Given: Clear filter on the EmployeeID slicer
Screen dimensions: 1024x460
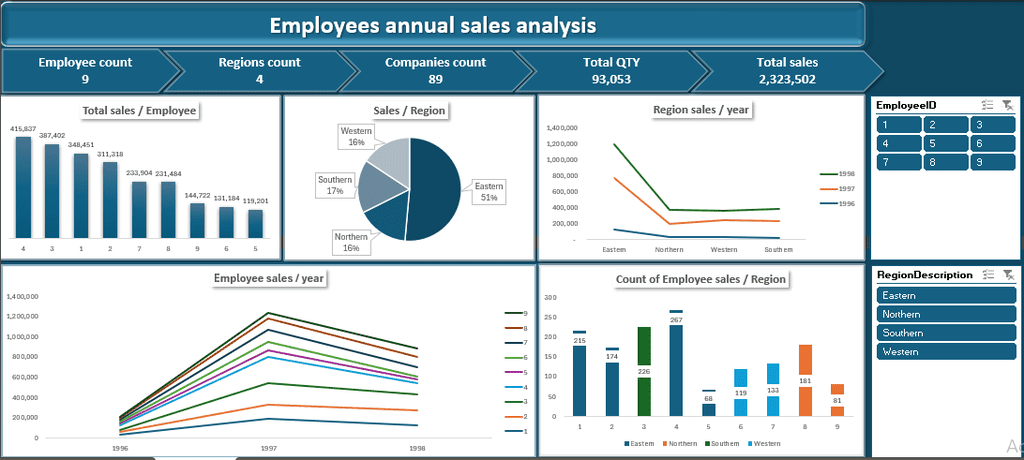Looking at the screenshot, I should point(1007,105).
